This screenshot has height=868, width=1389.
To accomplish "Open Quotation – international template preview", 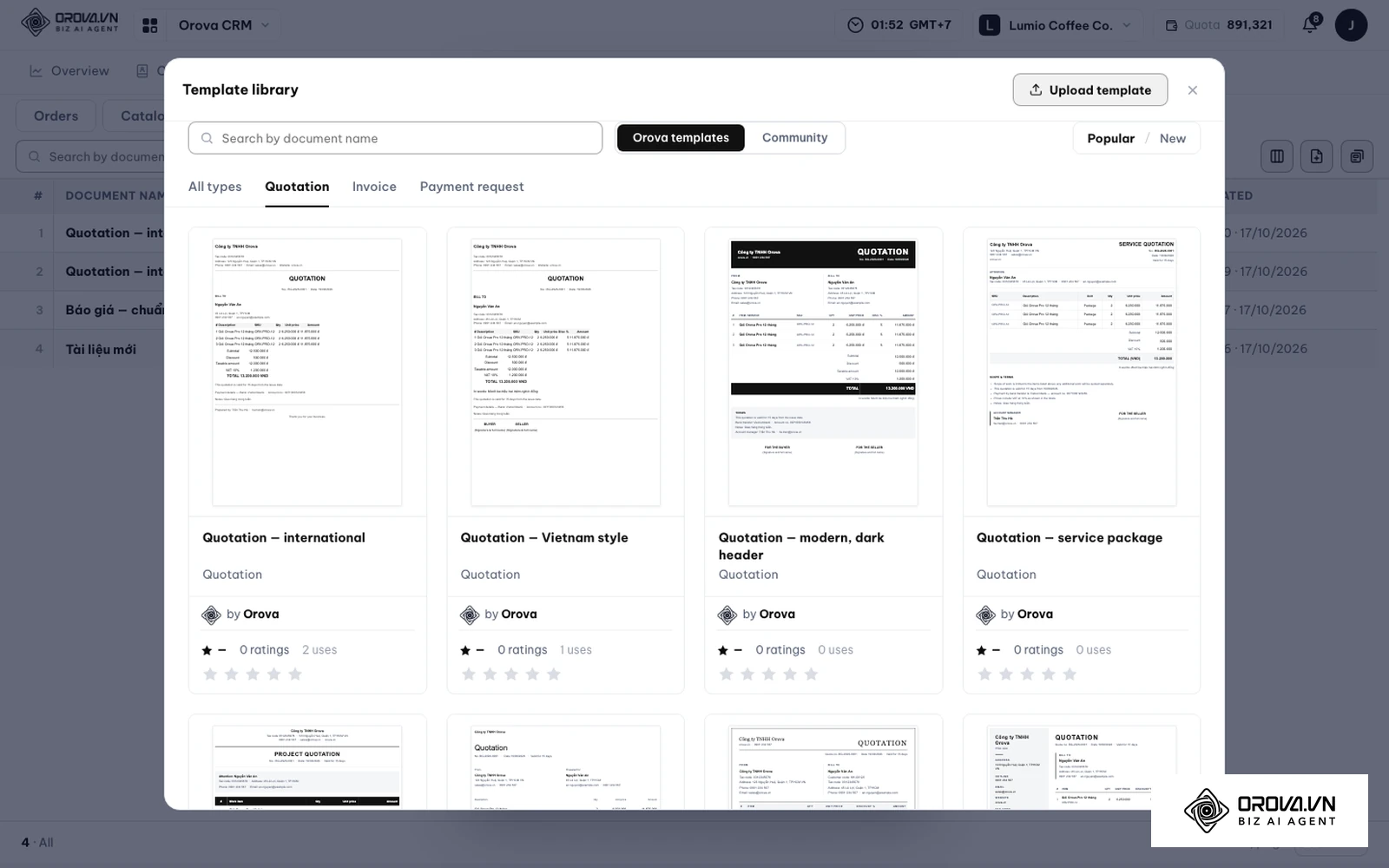I will [x=307, y=372].
